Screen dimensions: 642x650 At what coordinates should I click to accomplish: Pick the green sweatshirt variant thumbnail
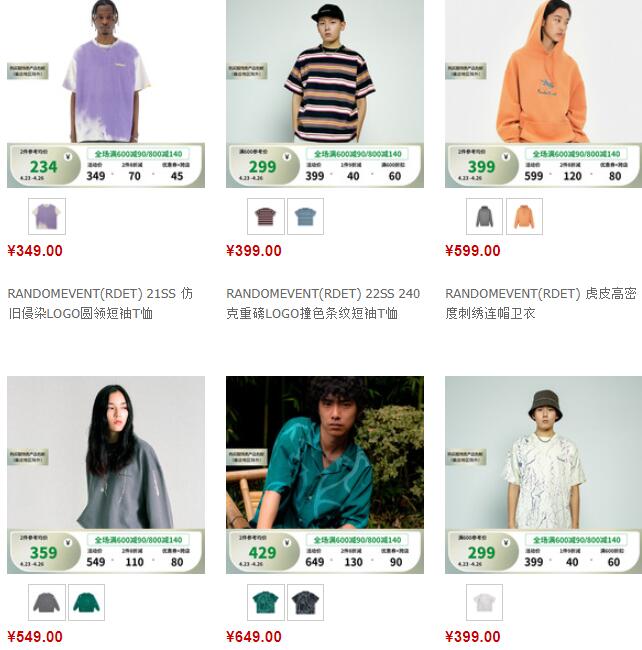pyautogui.click(x=87, y=602)
